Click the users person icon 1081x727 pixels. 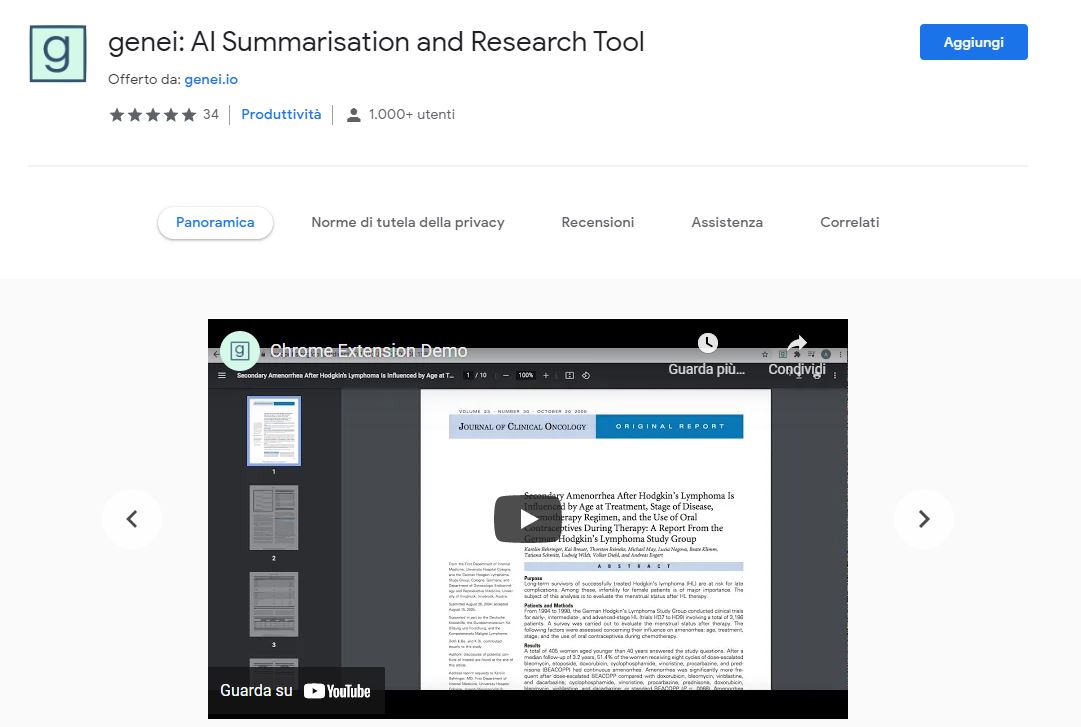[x=354, y=115]
